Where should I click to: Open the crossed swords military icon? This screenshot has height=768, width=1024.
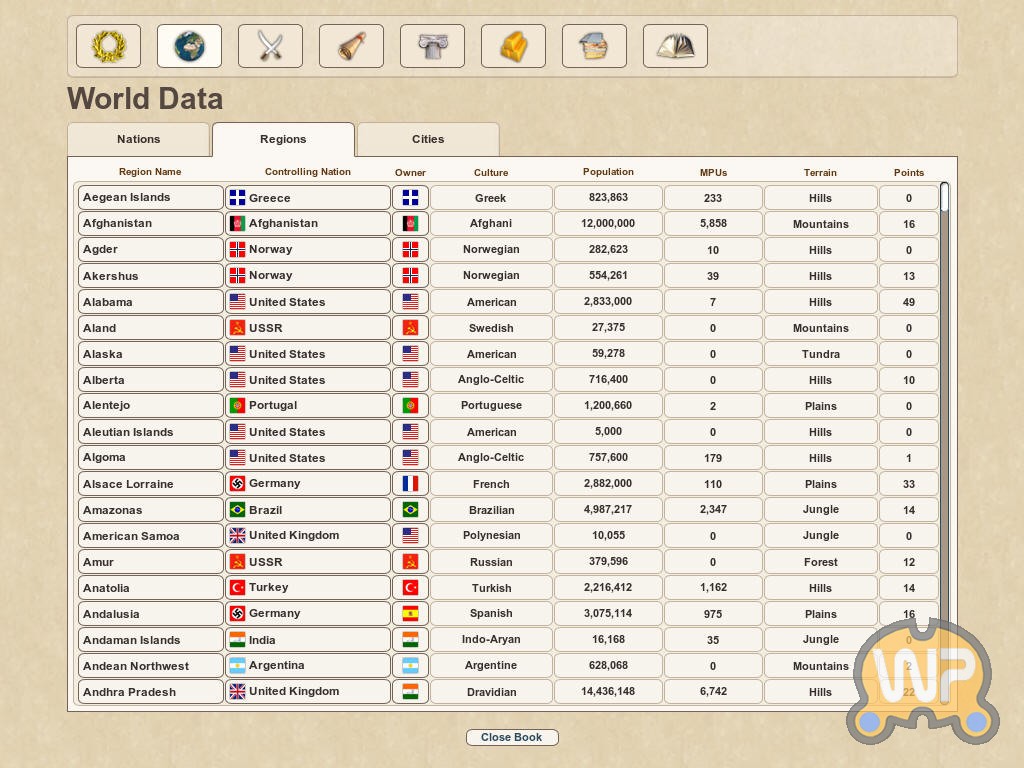tap(270, 46)
